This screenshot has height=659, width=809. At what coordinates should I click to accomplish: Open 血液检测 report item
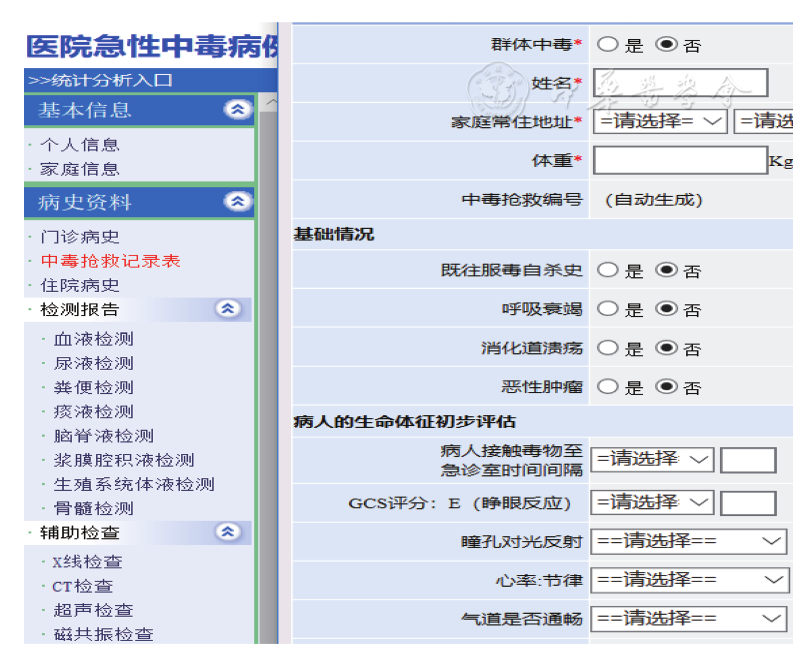point(93,339)
